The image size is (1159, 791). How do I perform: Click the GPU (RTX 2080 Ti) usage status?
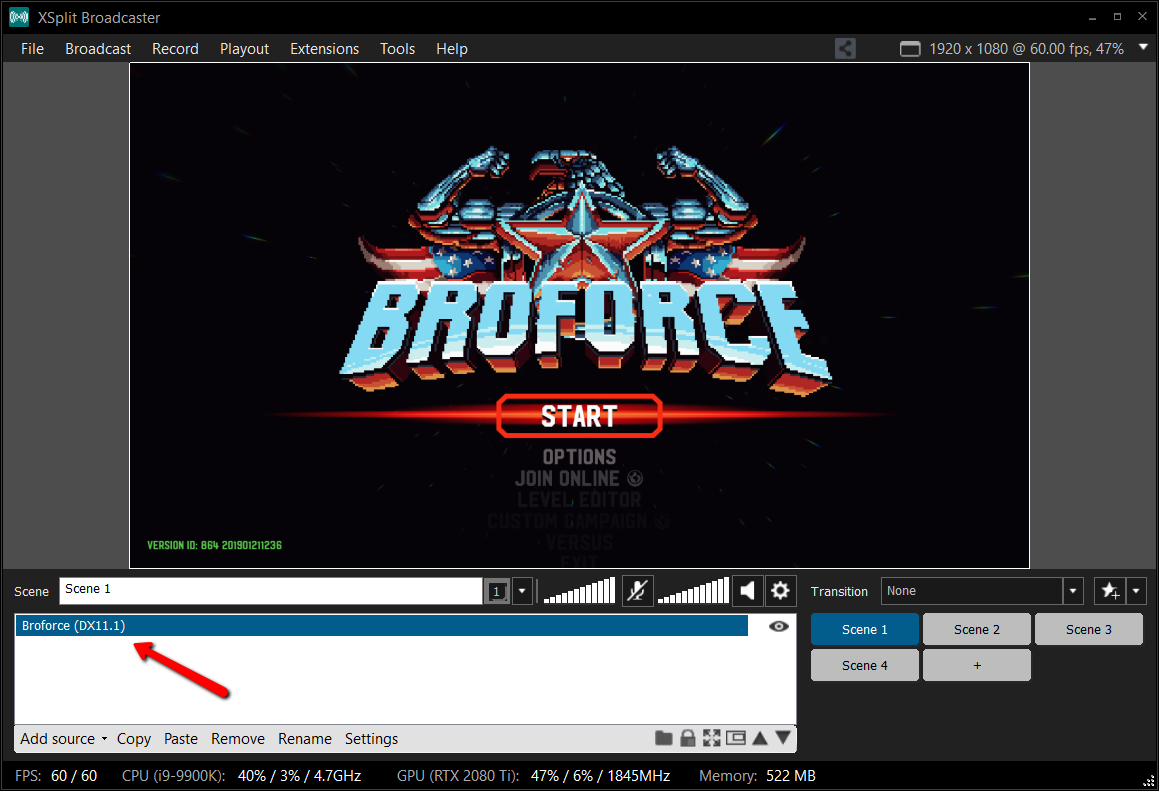pyautogui.click(x=534, y=775)
